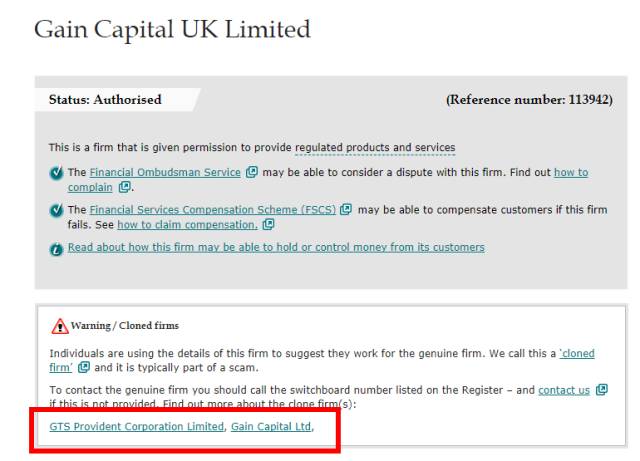The height and width of the screenshot is (461, 640).
Task: Click external-link icon after 'contact us'
Action: click(603, 390)
